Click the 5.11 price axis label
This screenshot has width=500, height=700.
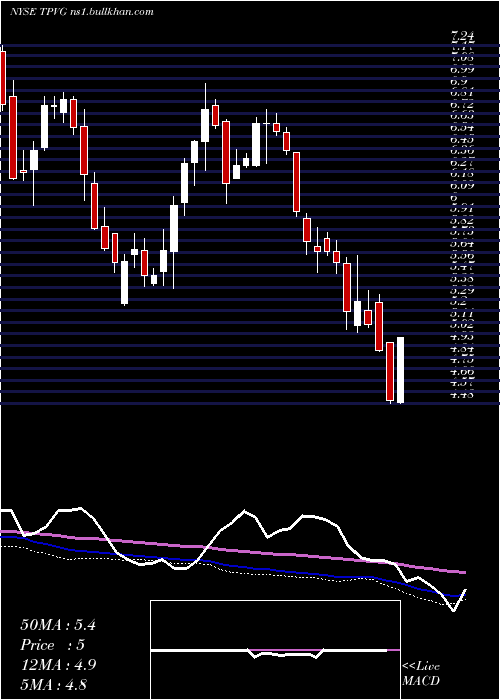pos(462,313)
